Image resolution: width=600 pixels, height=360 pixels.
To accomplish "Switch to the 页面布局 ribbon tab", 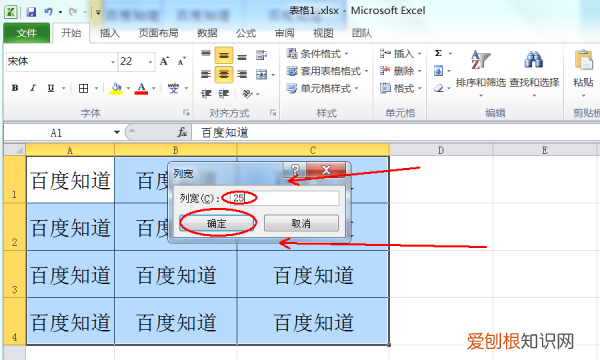I will (x=158, y=33).
